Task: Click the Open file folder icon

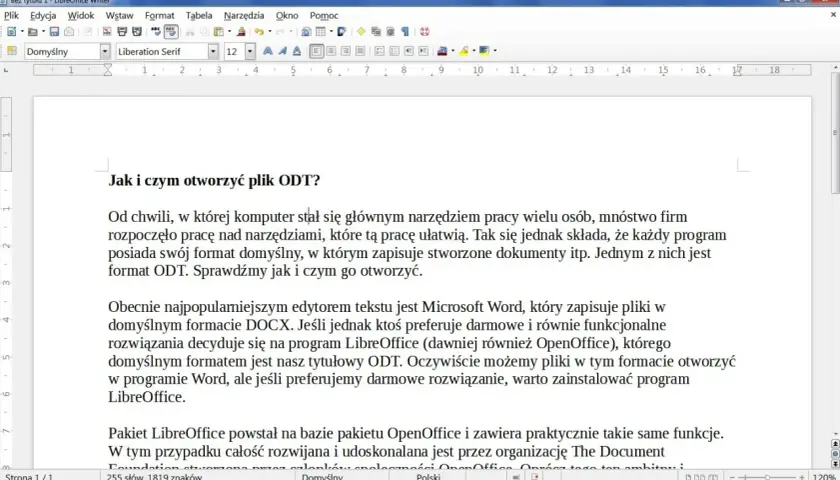Action: click(x=33, y=32)
